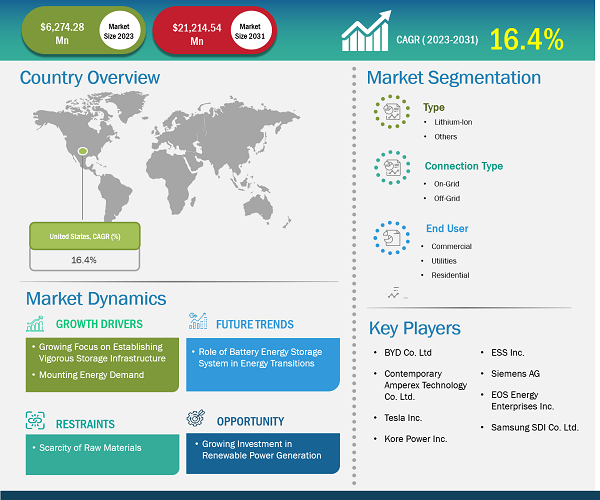Click the white Market Size 2031 circle
The height and width of the screenshot is (500, 600).
coord(250,31)
